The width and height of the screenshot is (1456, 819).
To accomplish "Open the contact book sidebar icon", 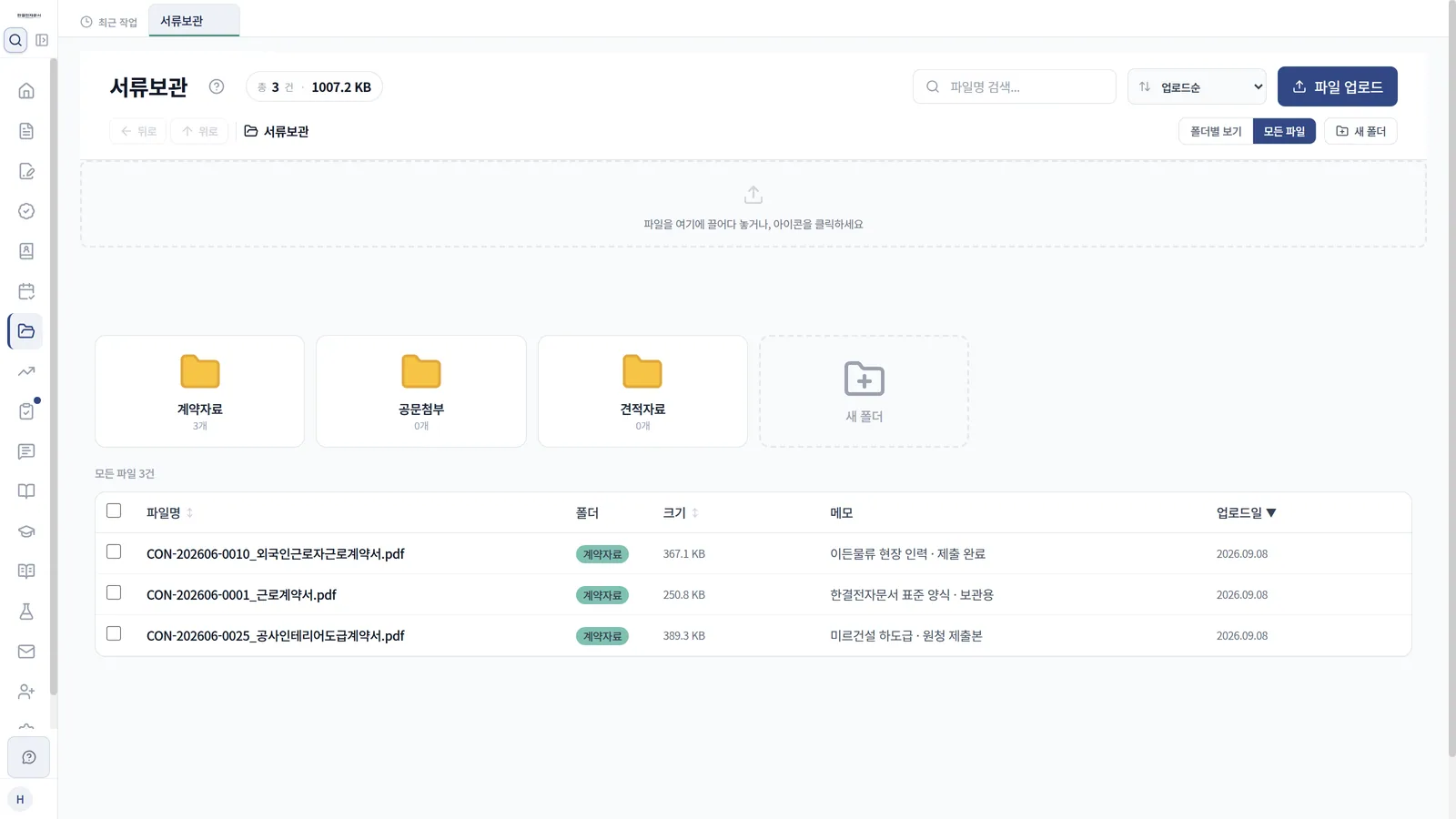I will point(26,251).
